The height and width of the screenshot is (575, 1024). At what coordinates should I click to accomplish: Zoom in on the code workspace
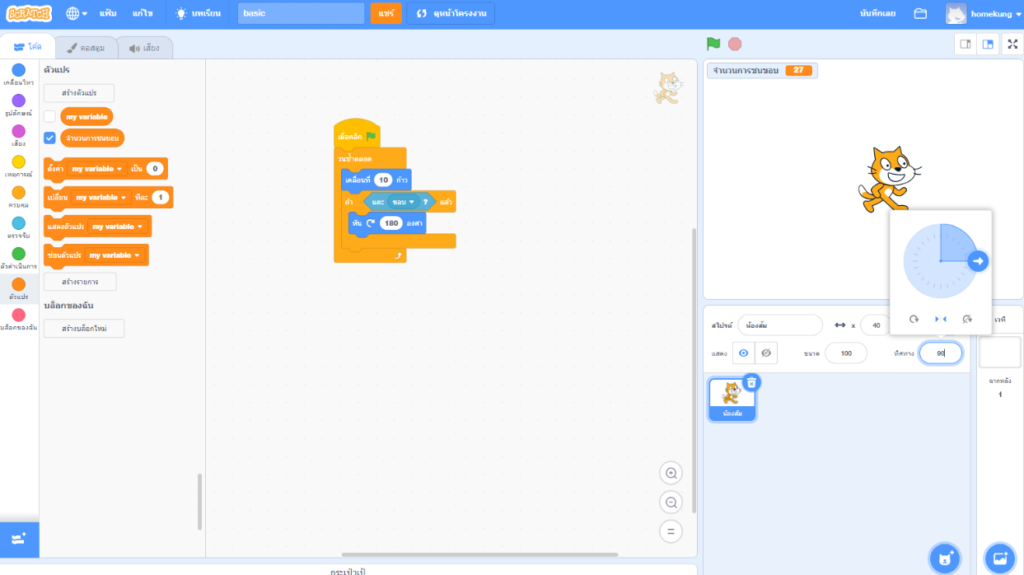(x=672, y=473)
